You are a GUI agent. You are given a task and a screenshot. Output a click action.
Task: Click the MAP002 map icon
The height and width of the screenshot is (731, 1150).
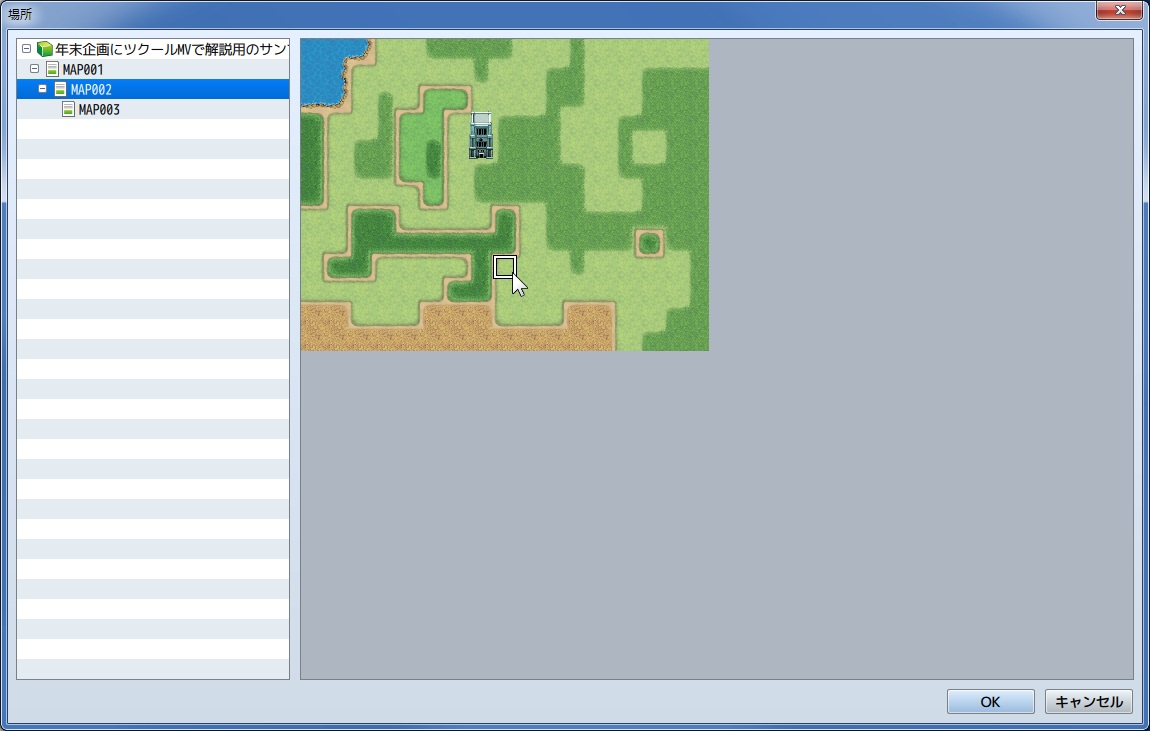click(x=60, y=89)
